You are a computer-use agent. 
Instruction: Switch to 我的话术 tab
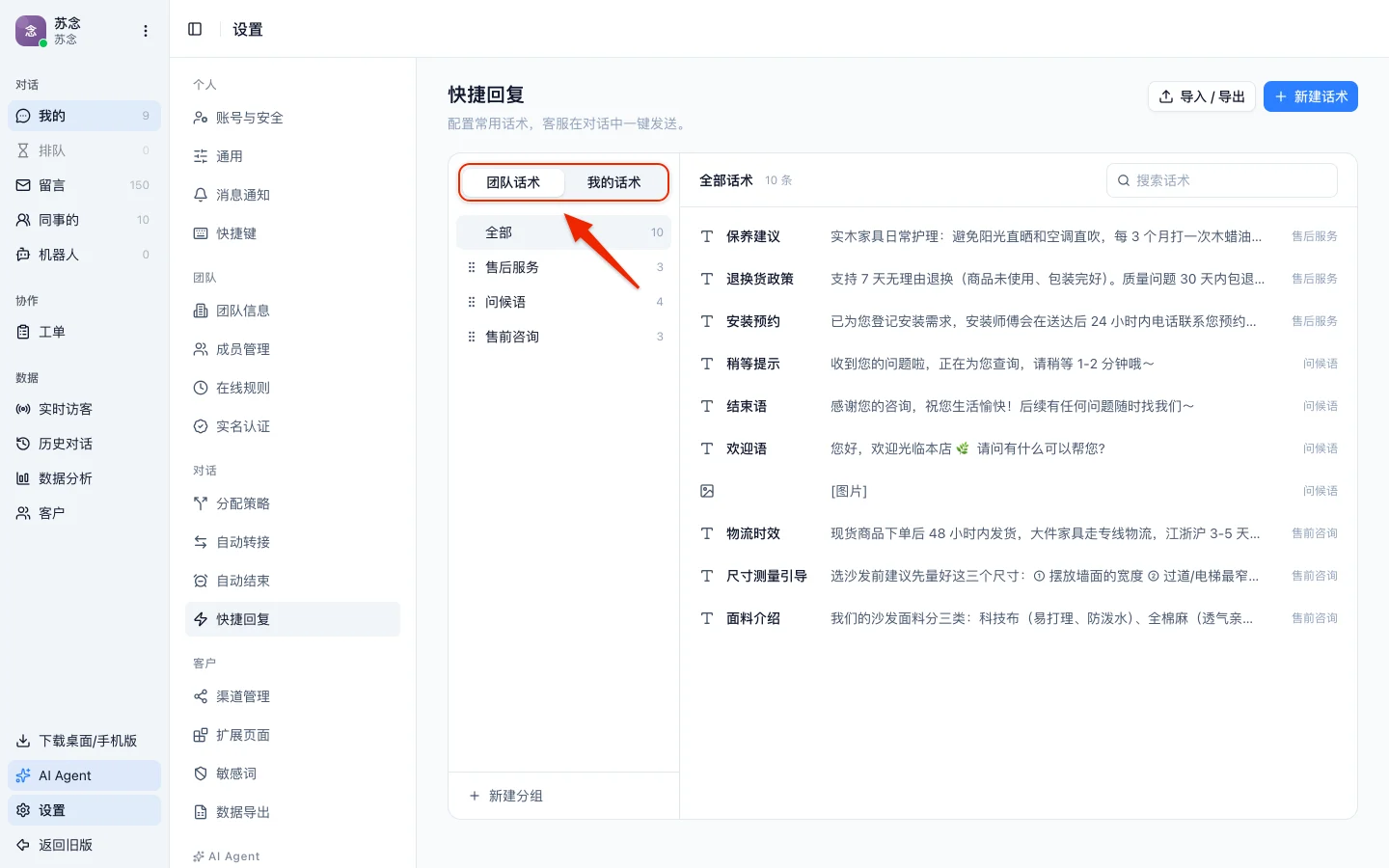point(614,182)
